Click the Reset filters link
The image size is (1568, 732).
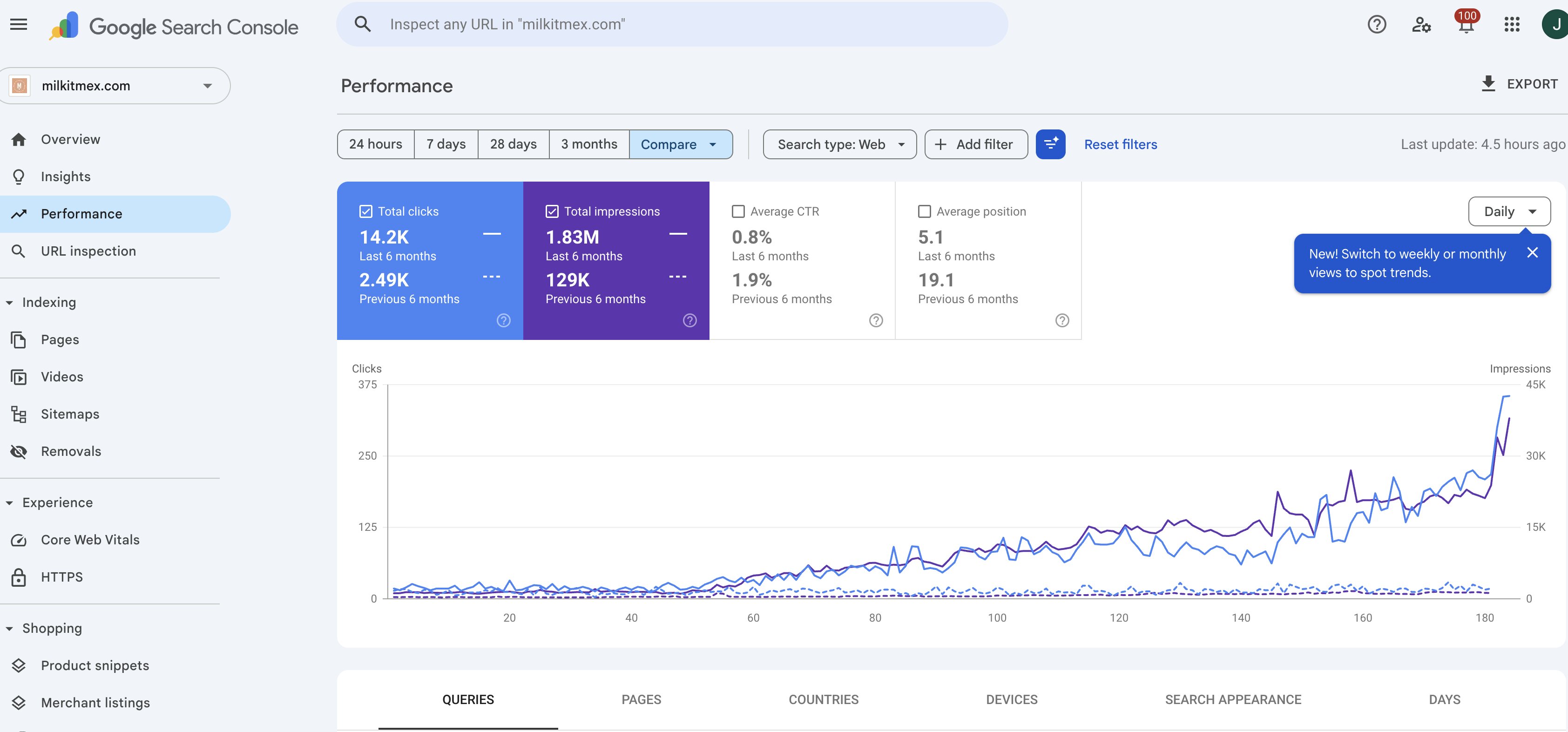point(1121,144)
